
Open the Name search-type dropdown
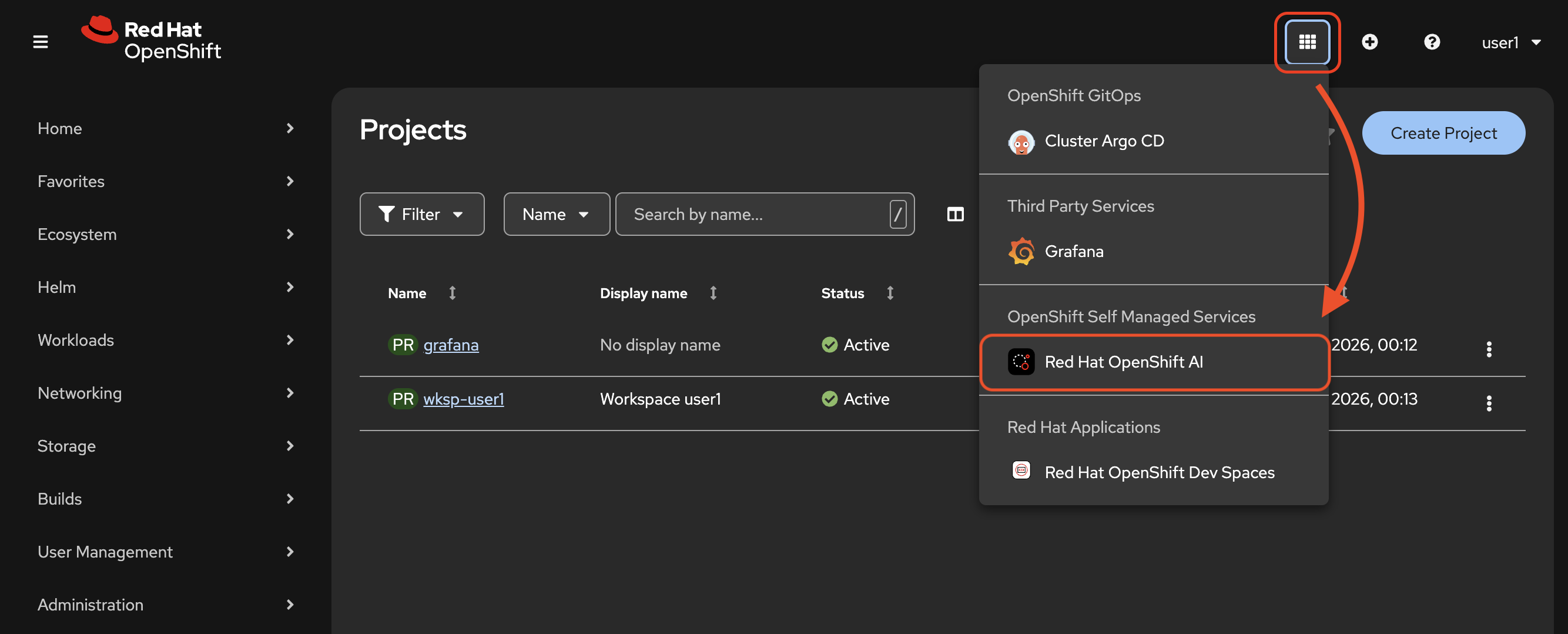coord(557,215)
